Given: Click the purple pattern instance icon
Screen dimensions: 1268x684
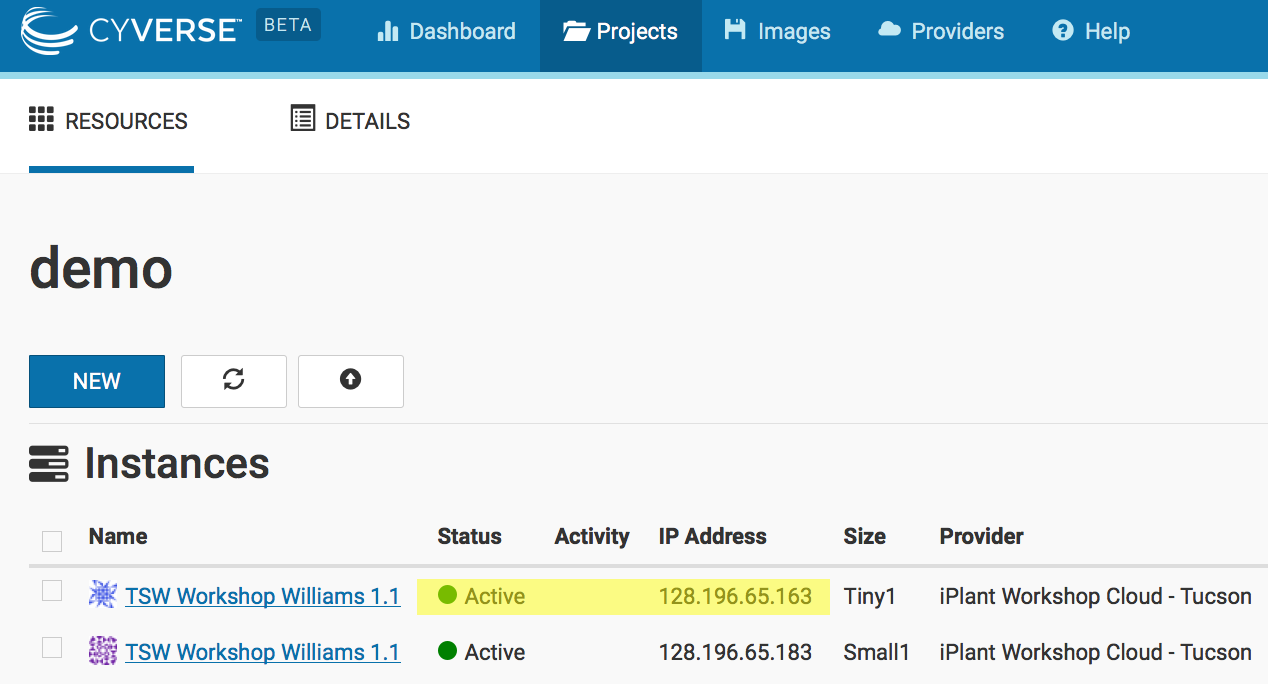Looking at the screenshot, I should (103, 651).
